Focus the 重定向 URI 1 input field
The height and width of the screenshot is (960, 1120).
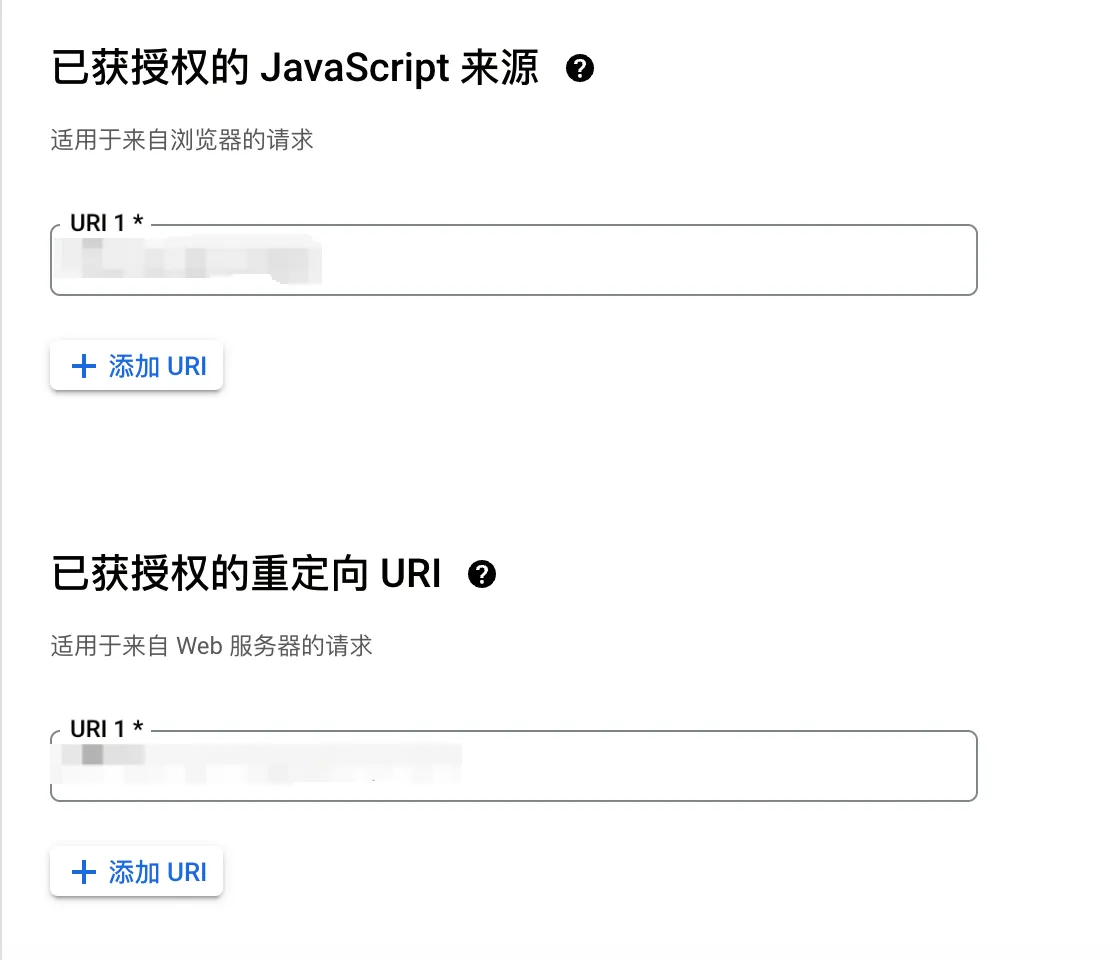click(x=514, y=766)
